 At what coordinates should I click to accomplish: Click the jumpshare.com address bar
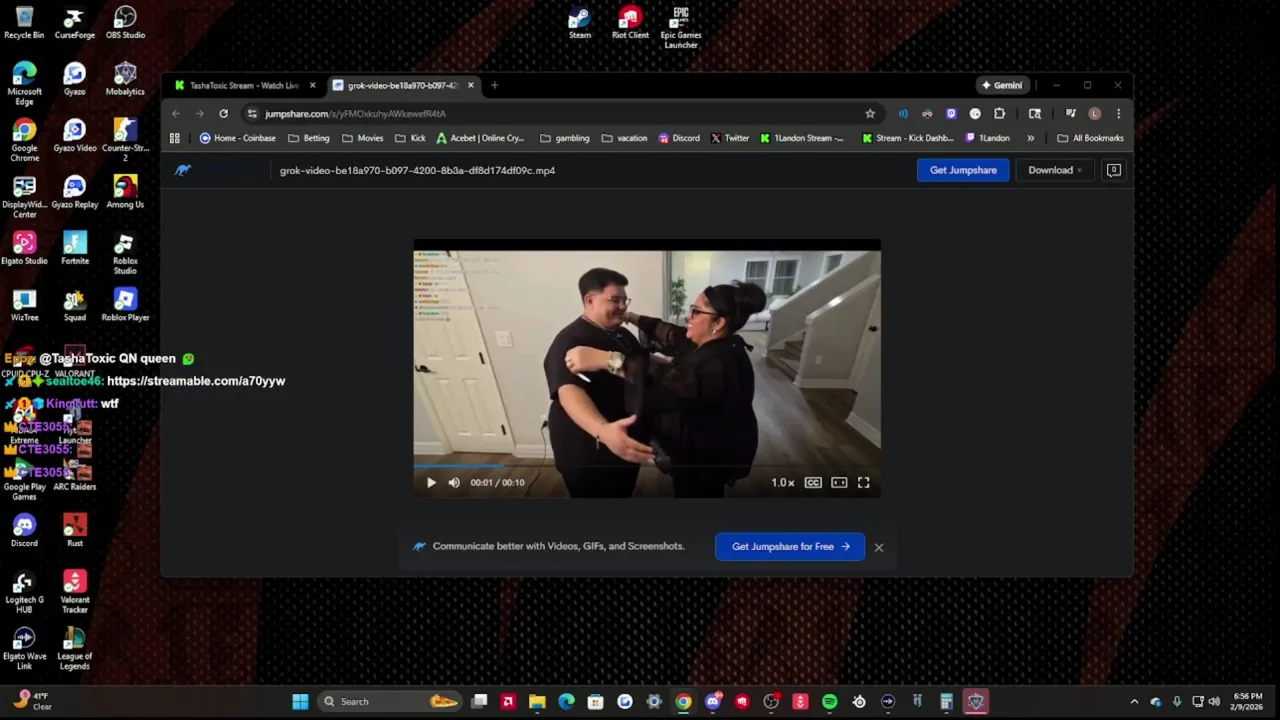pyautogui.click(x=553, y=113)
